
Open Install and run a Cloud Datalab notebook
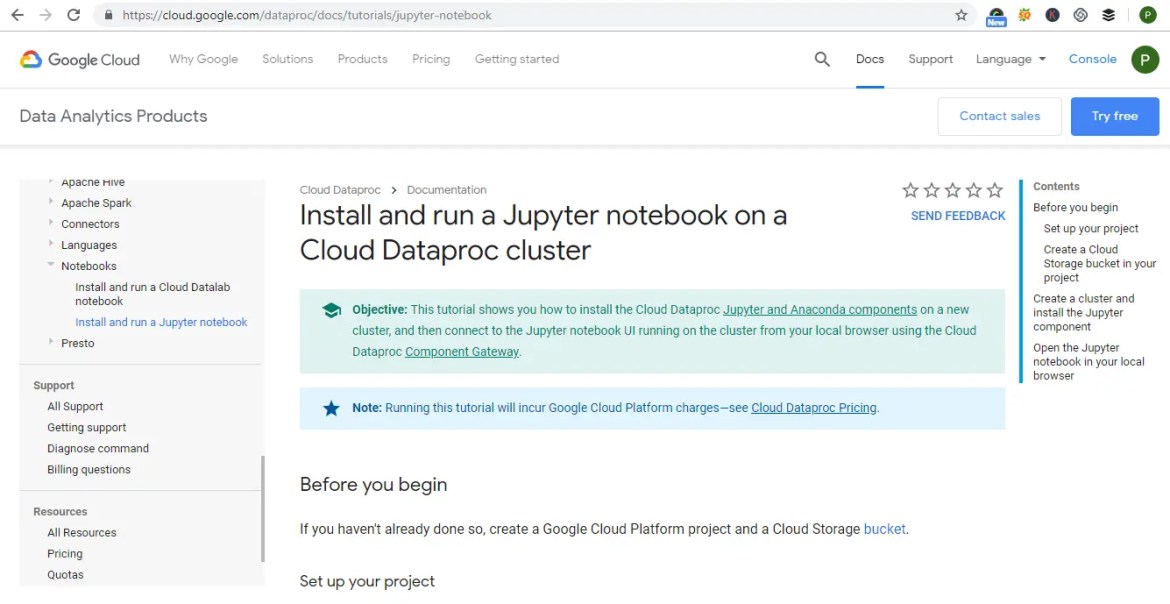(x=152, y=294)
